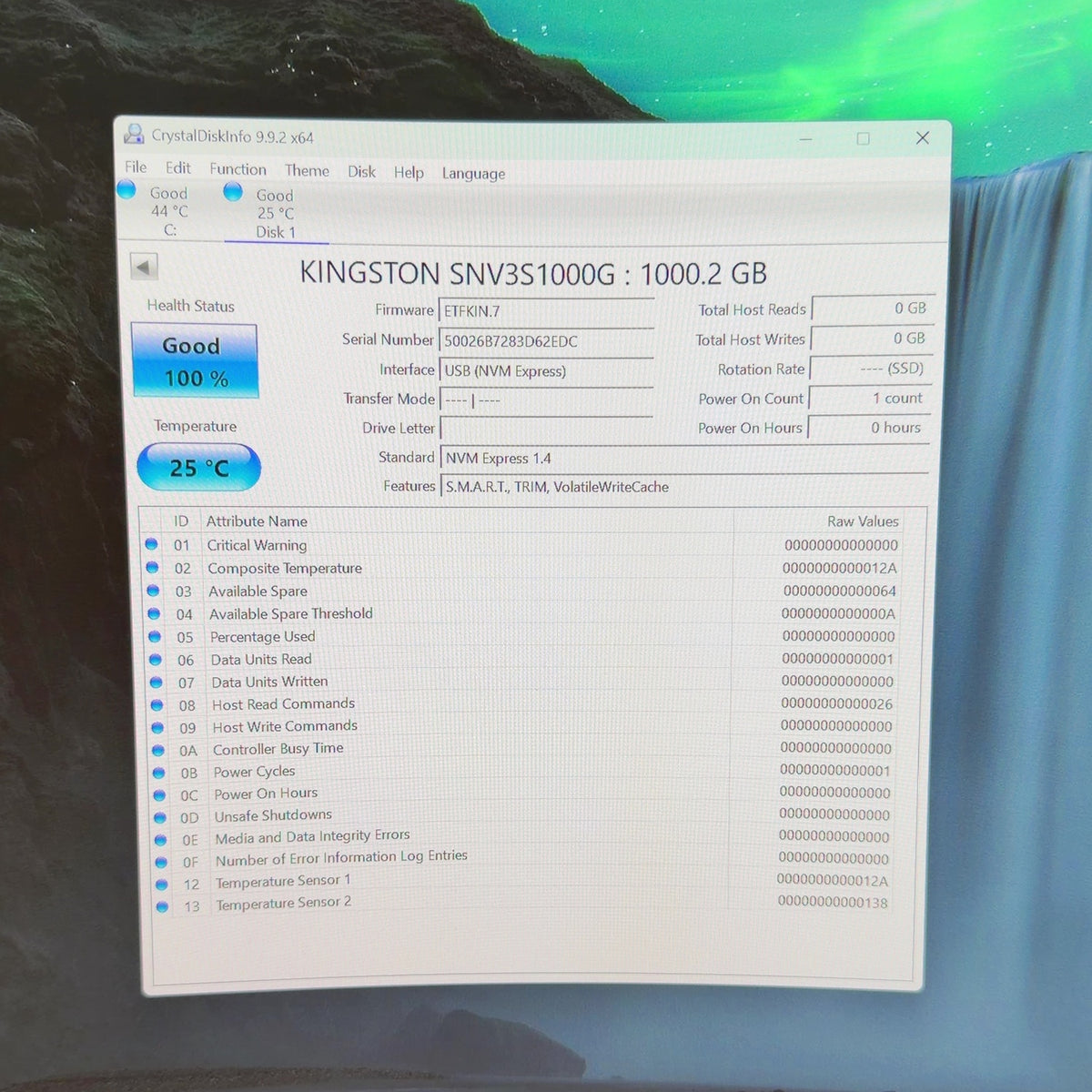
Task: Select the Critical Warning attribute name
Action: click(257, 545)
